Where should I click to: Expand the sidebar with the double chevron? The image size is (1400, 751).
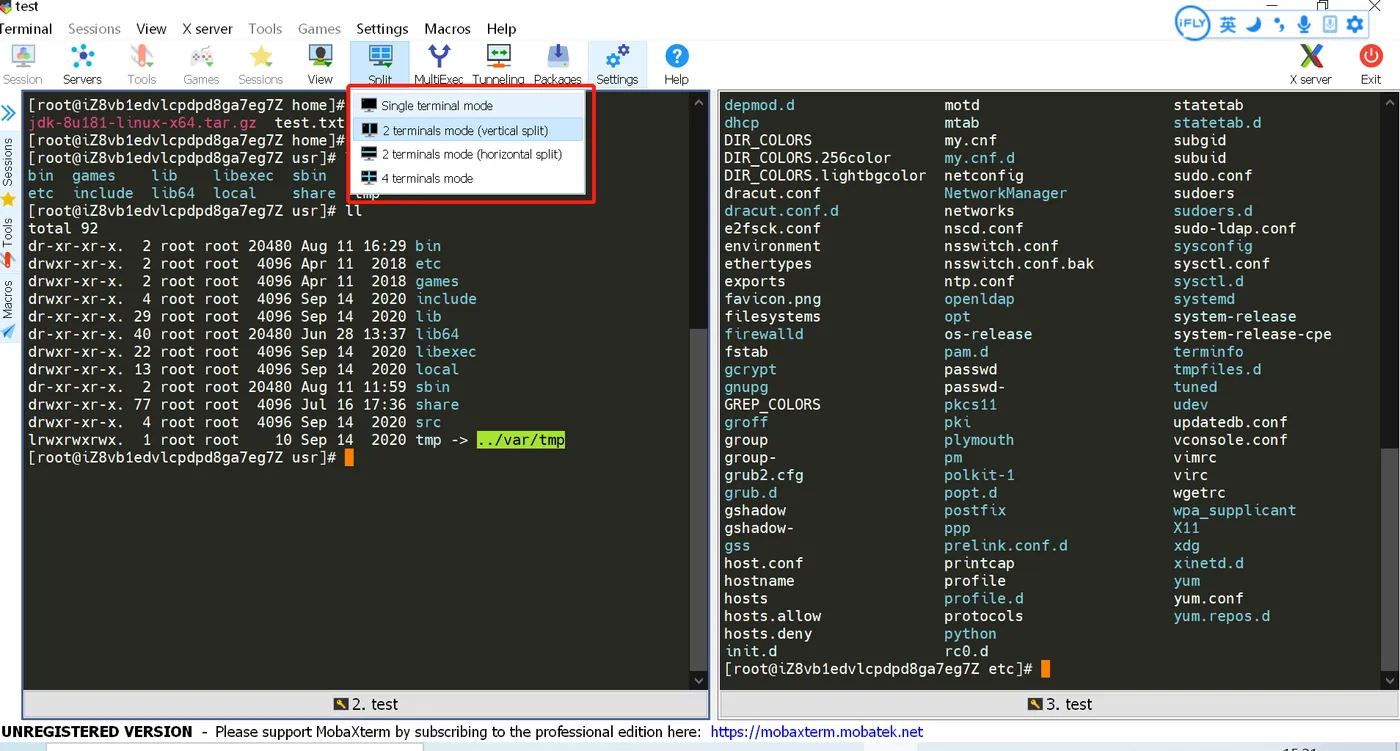pos(8,113)
